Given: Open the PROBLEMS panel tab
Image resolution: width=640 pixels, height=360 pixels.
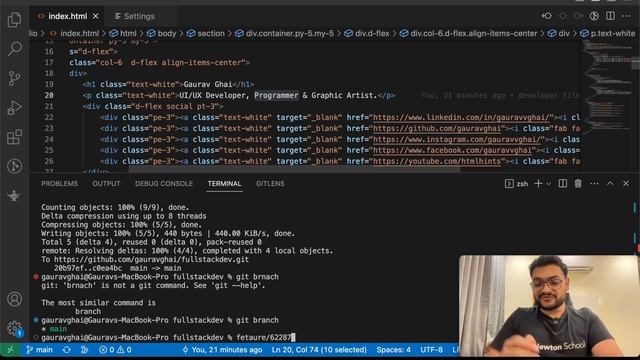Looking at the screenshot, I should [59, 184].
